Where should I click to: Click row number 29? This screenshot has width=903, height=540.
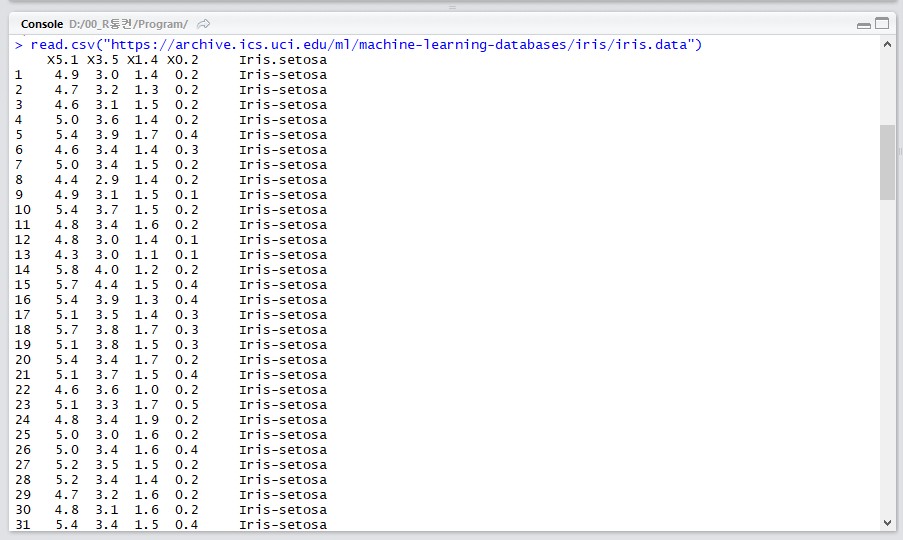[x=22, y=495]
